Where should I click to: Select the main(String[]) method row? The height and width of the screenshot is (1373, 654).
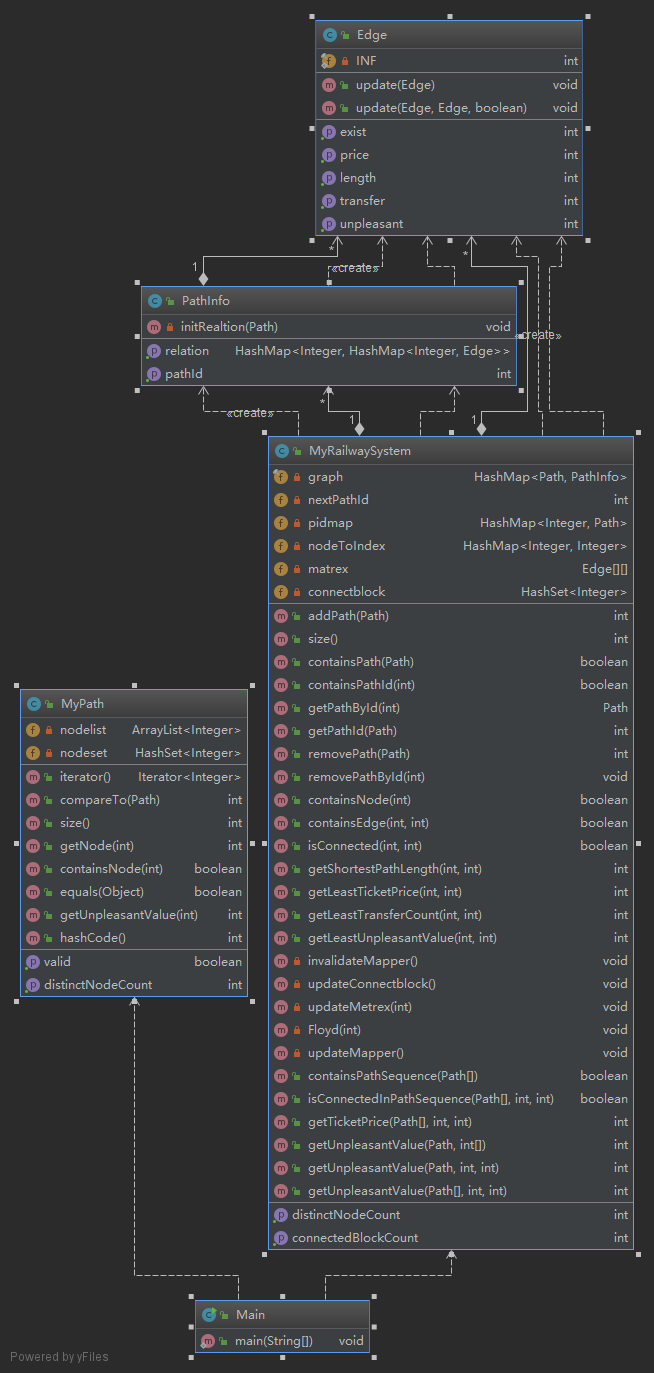click(283, 1341)
